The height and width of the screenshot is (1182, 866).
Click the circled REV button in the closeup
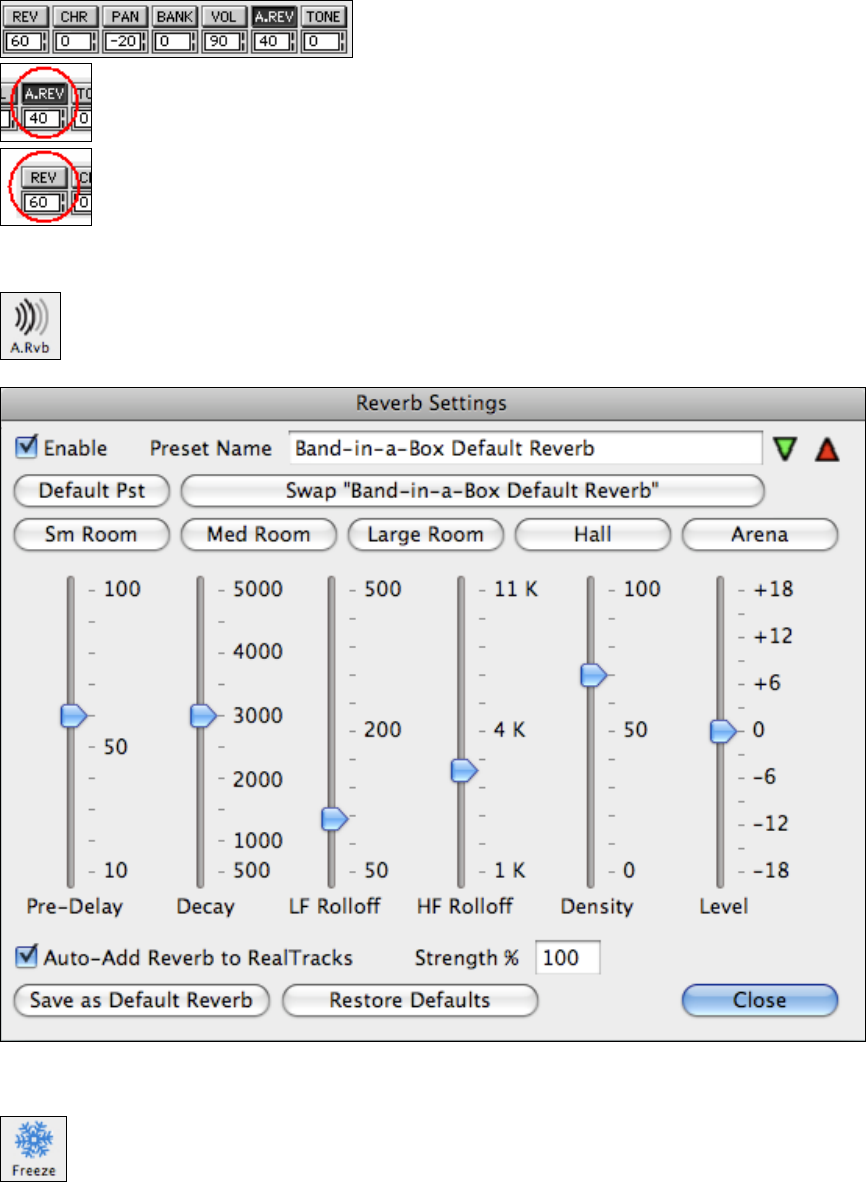point(44,177)
